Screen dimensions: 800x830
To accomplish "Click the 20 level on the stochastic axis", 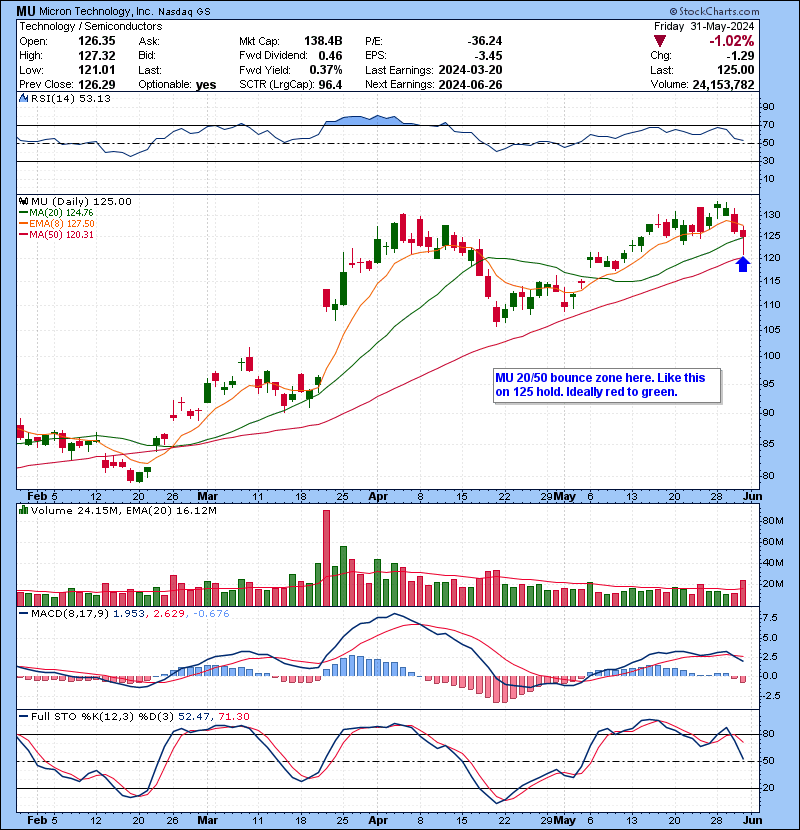I will pyautogui.click(x=768, y=788).
